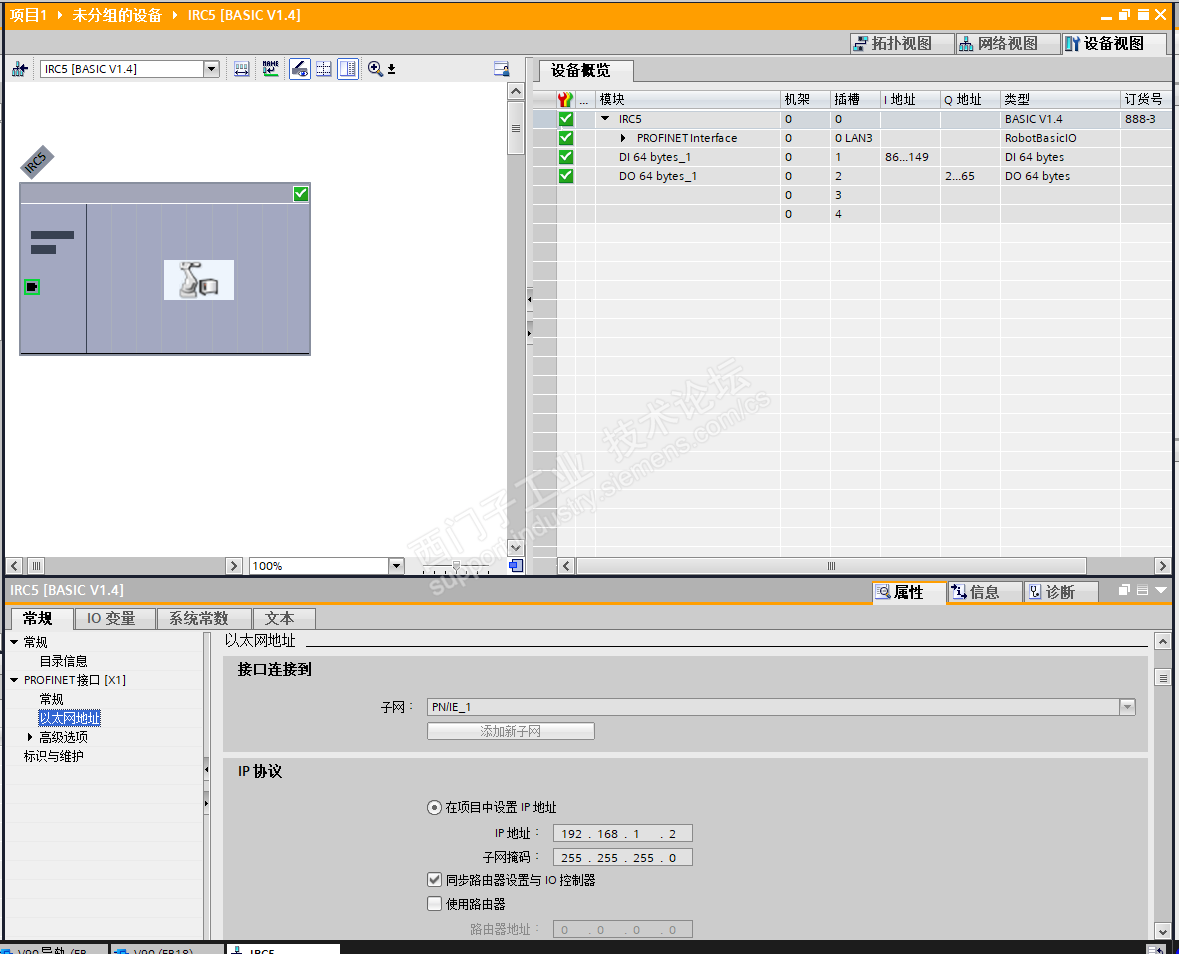Image resolution: width=1179 pixels, height=954 pixels.
Task: Toggle the show page break grid icon
Action: (x=323, y=69)
